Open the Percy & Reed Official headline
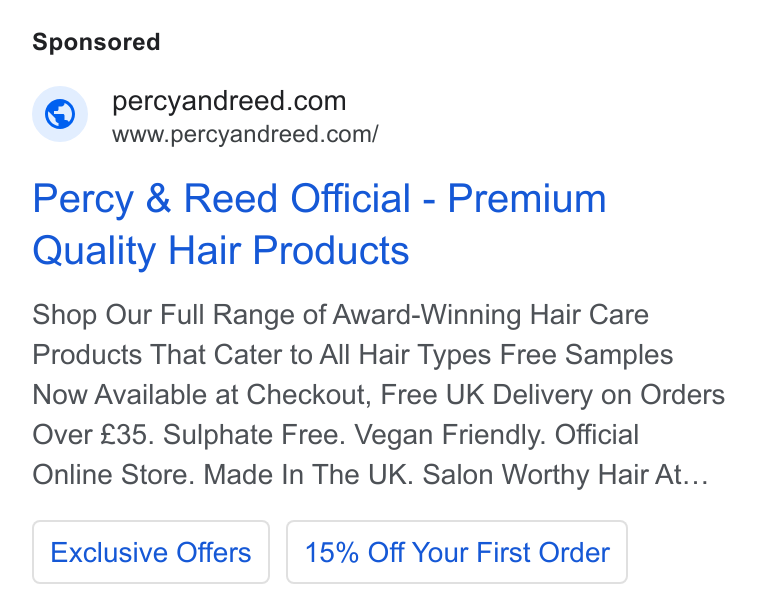 click(319, 224)
